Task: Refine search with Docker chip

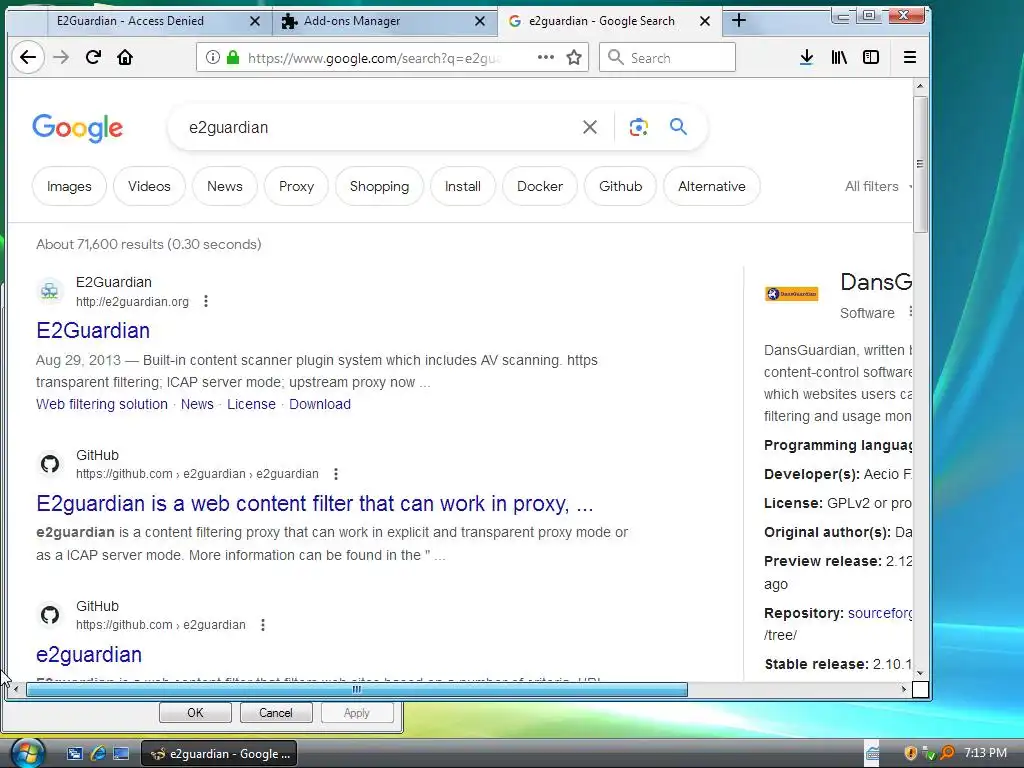Action: tap(540, 186)
